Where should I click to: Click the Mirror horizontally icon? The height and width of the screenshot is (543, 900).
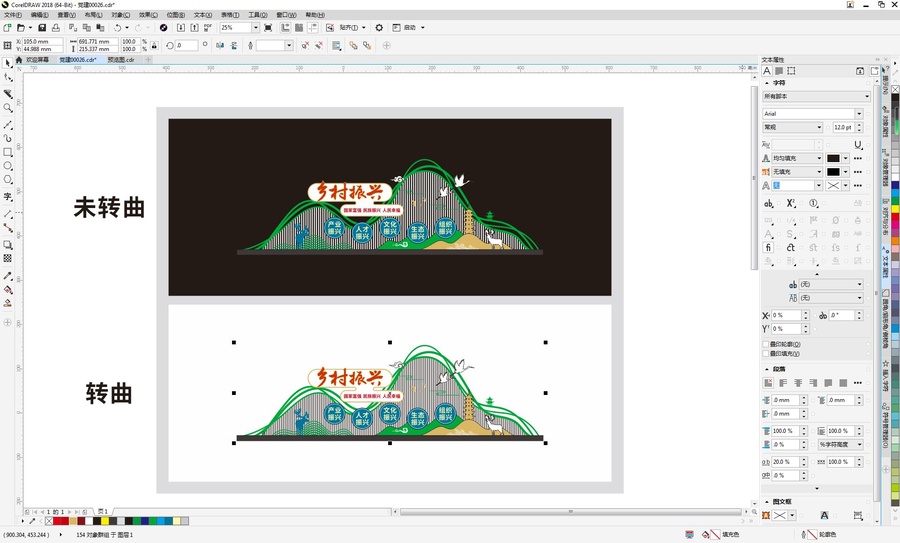pyautogui.click(x=220, y=45)
